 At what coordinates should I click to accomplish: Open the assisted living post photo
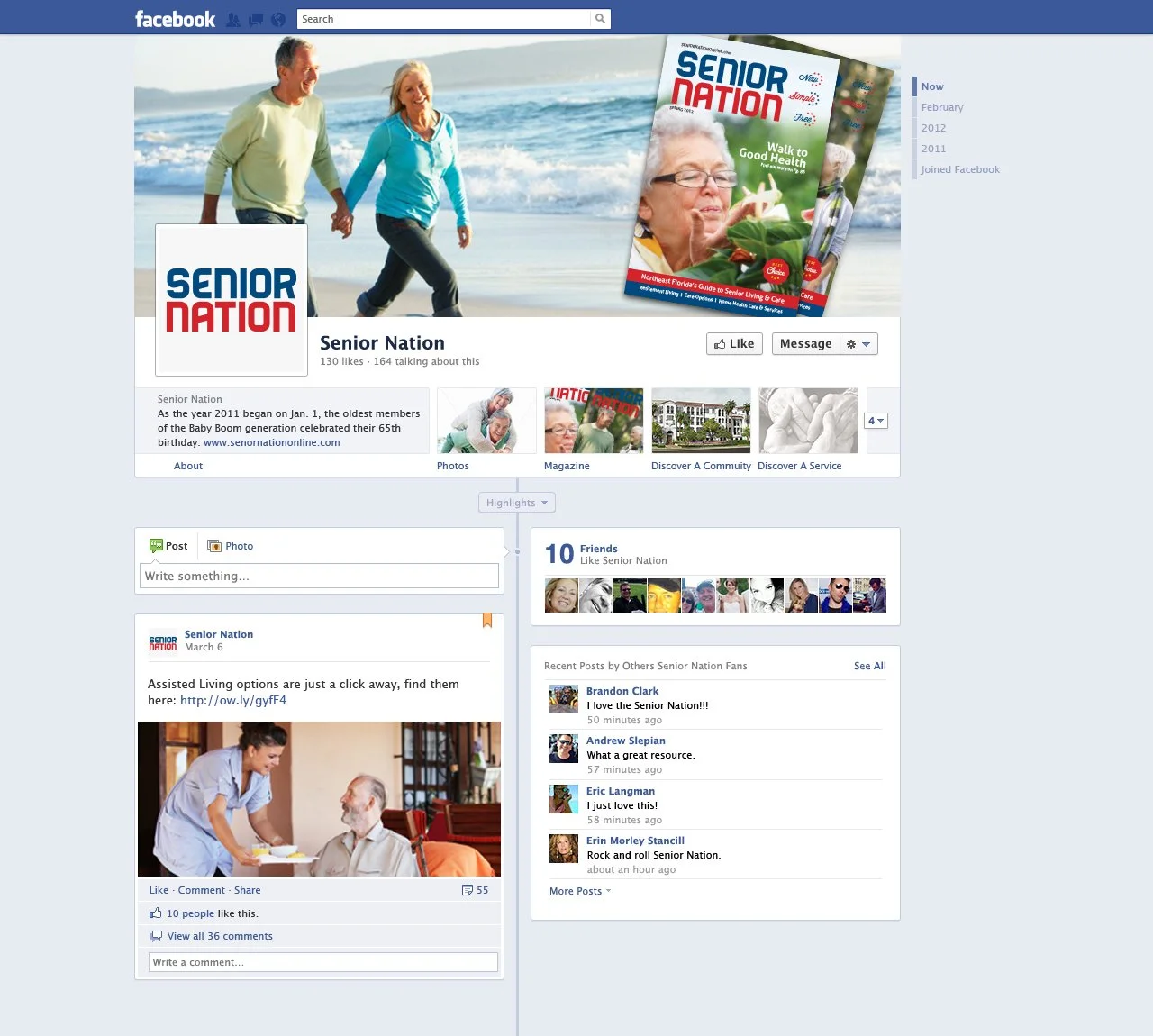tap(319, 799)
